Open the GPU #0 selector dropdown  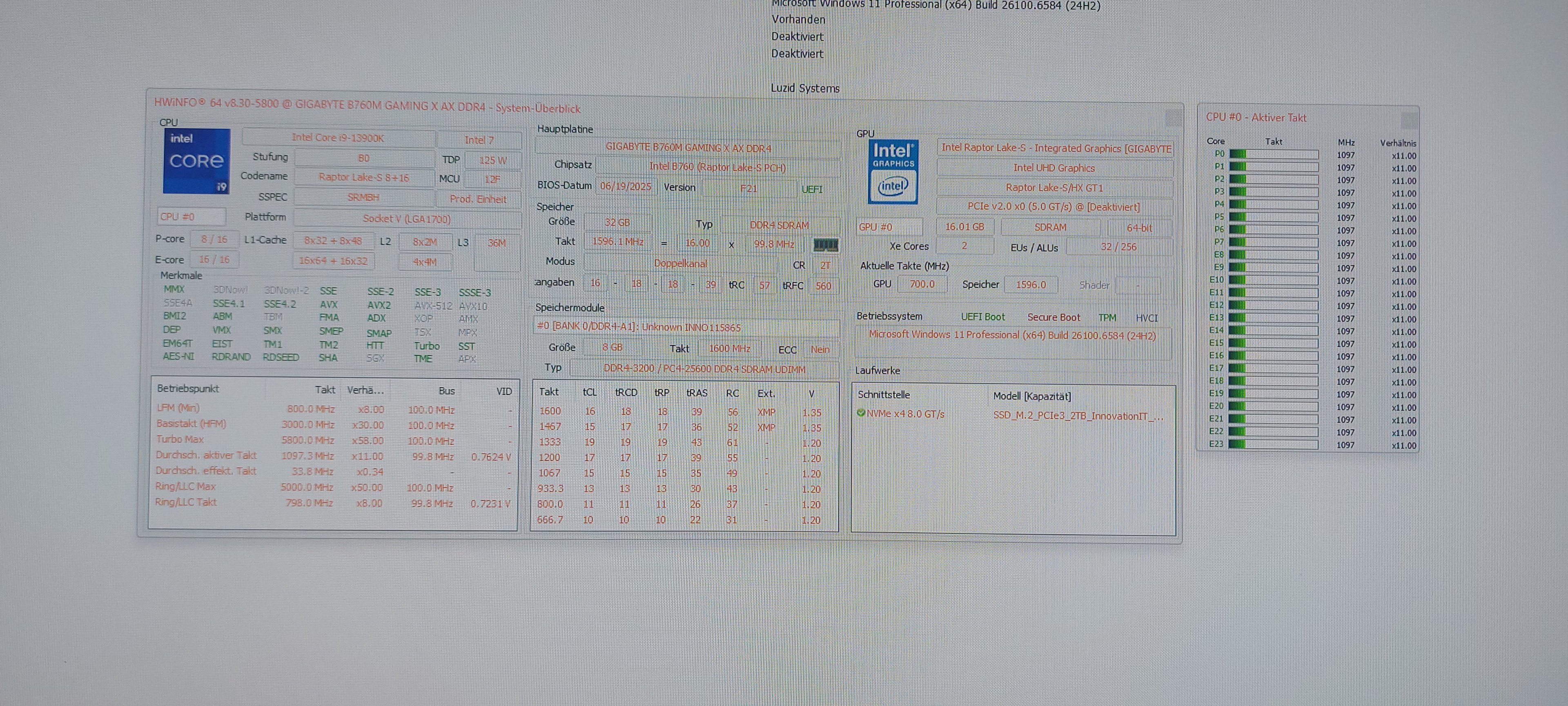coord(889,227)
